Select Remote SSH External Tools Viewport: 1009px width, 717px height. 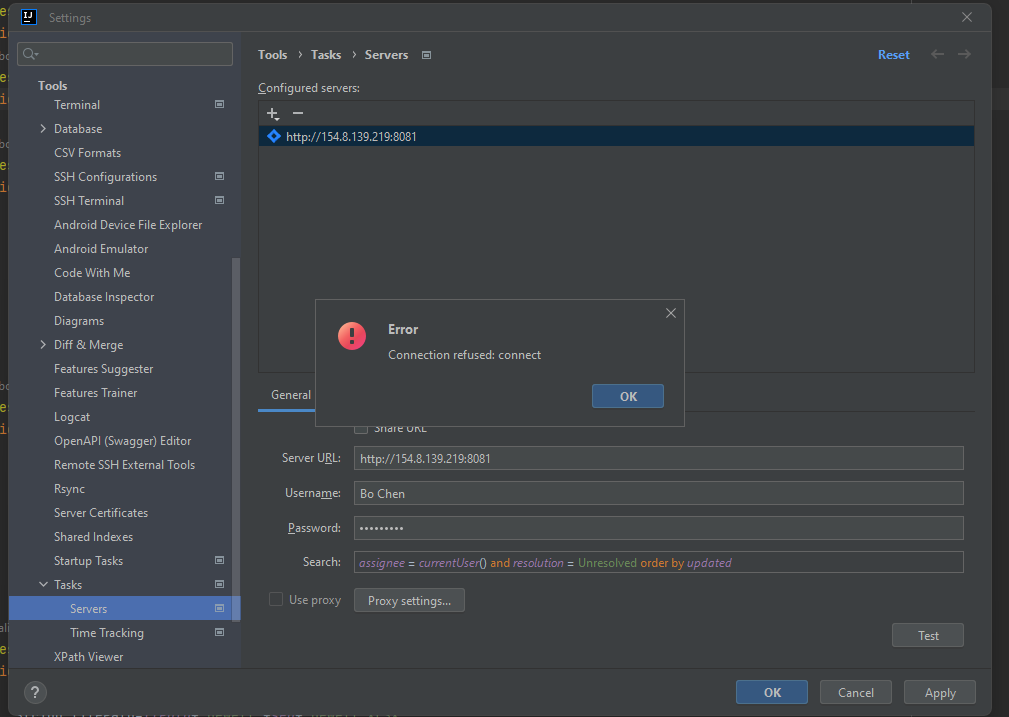point(124,465)
